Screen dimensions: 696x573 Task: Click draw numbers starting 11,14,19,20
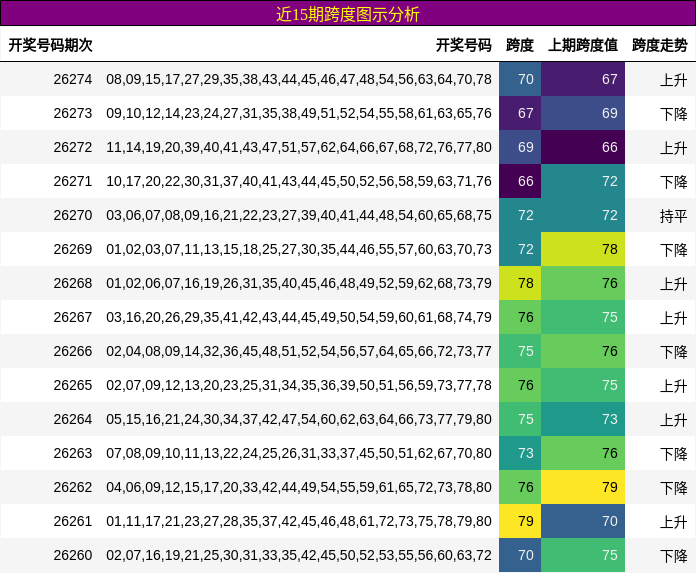299,147
